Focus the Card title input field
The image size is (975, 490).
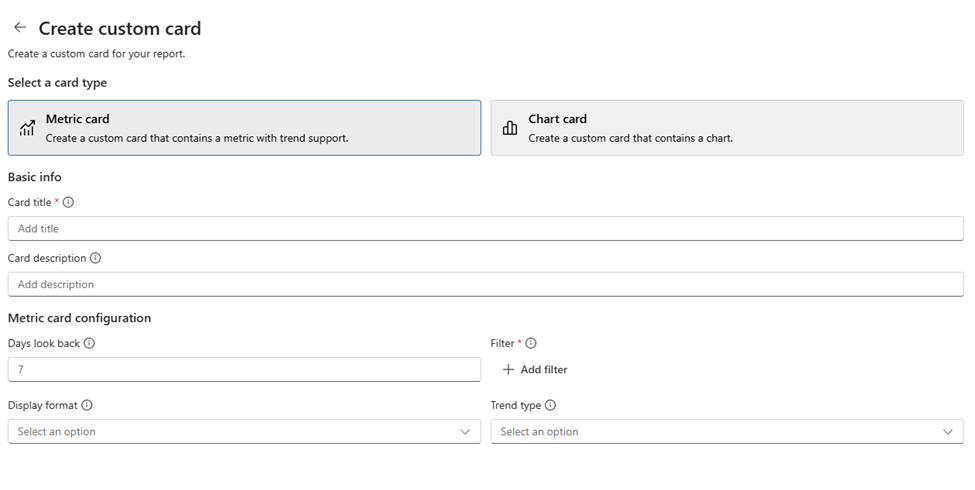[x=485, y=229]
